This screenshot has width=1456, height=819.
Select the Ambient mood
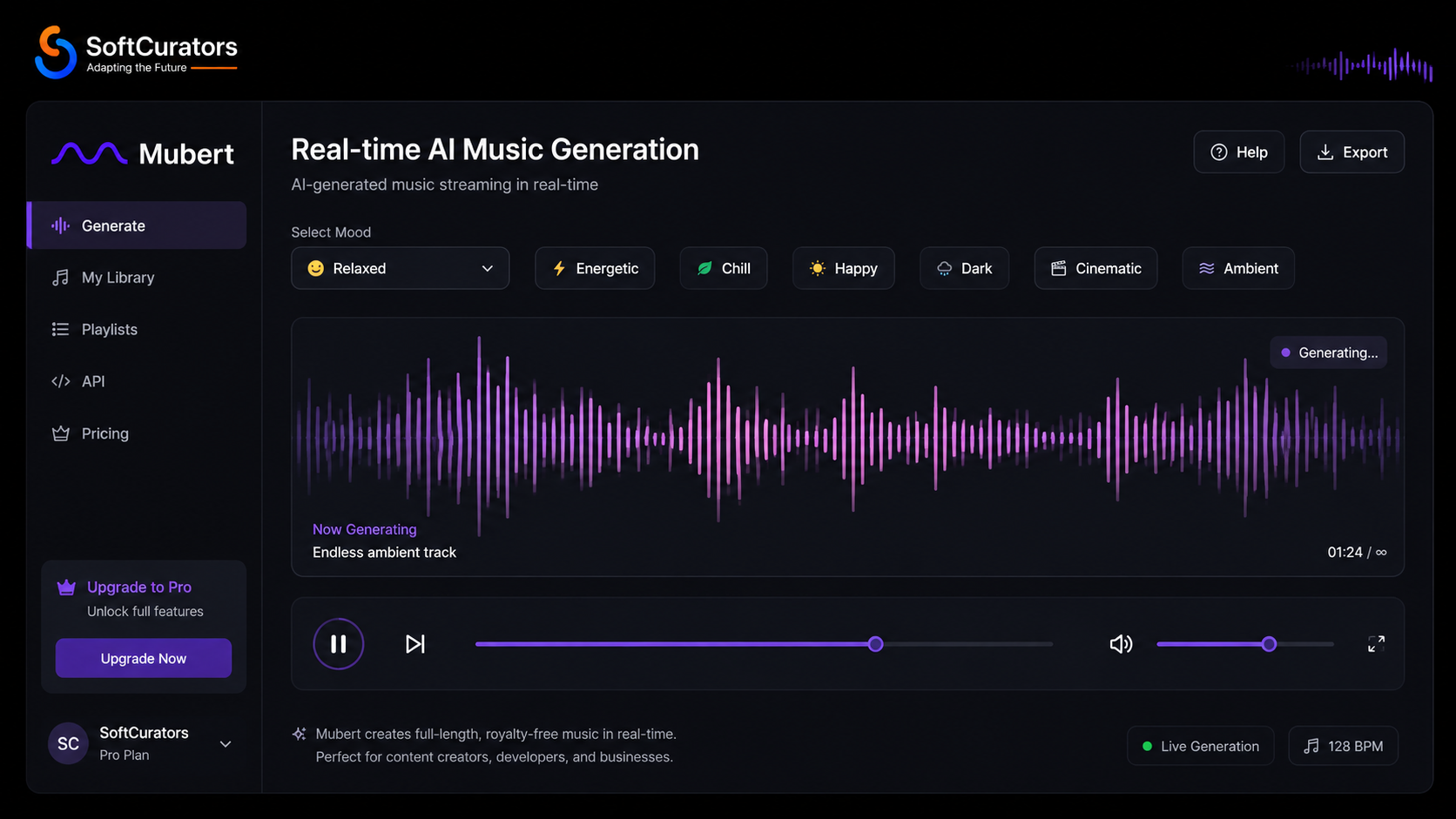click(x=1238, y=268)
